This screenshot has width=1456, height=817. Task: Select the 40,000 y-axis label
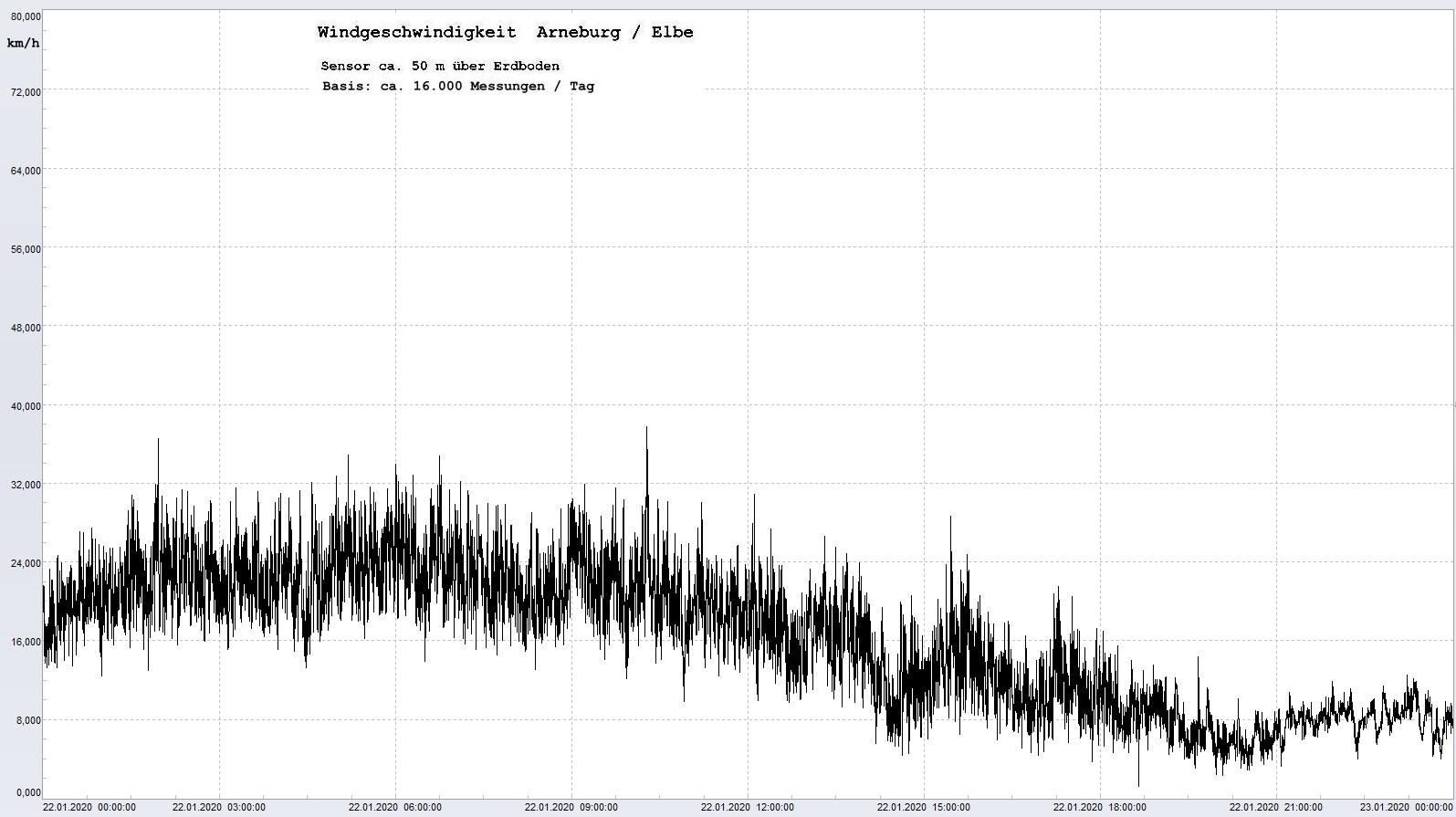pyautogui.click(x=25, y=406)
